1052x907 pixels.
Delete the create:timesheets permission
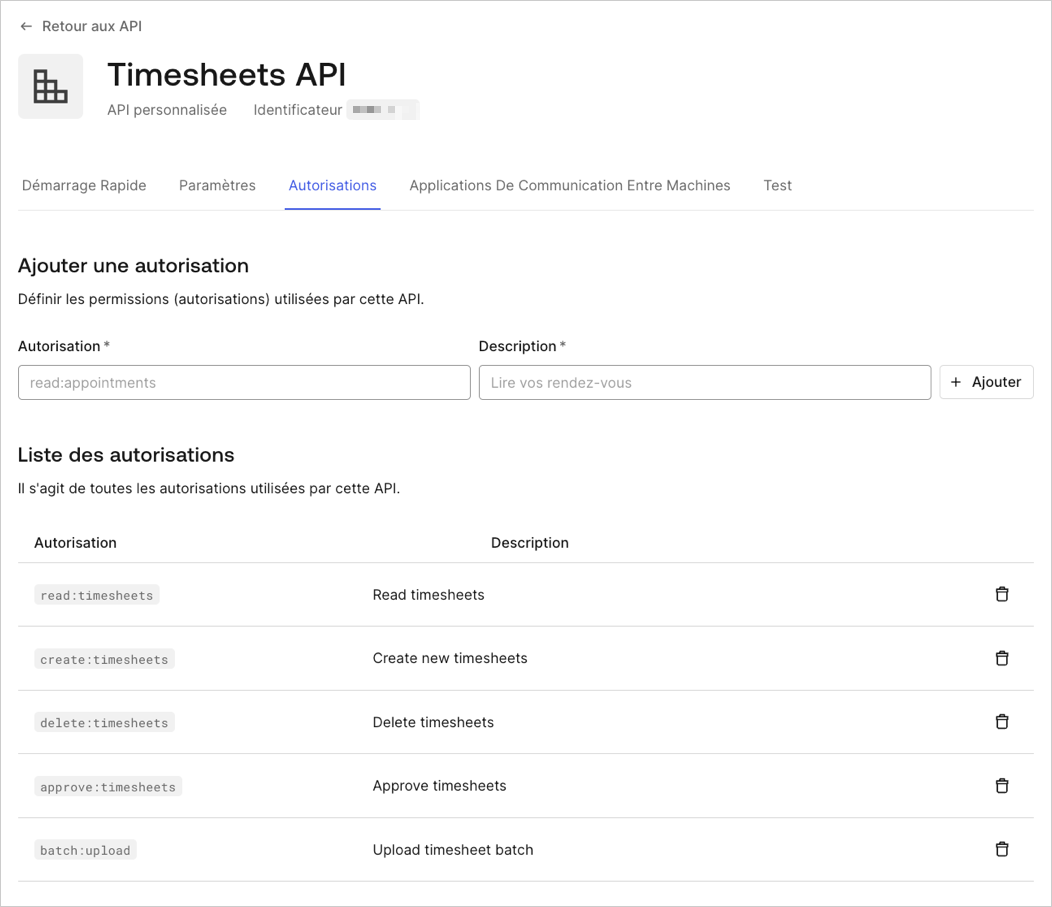click(1002, 658)
